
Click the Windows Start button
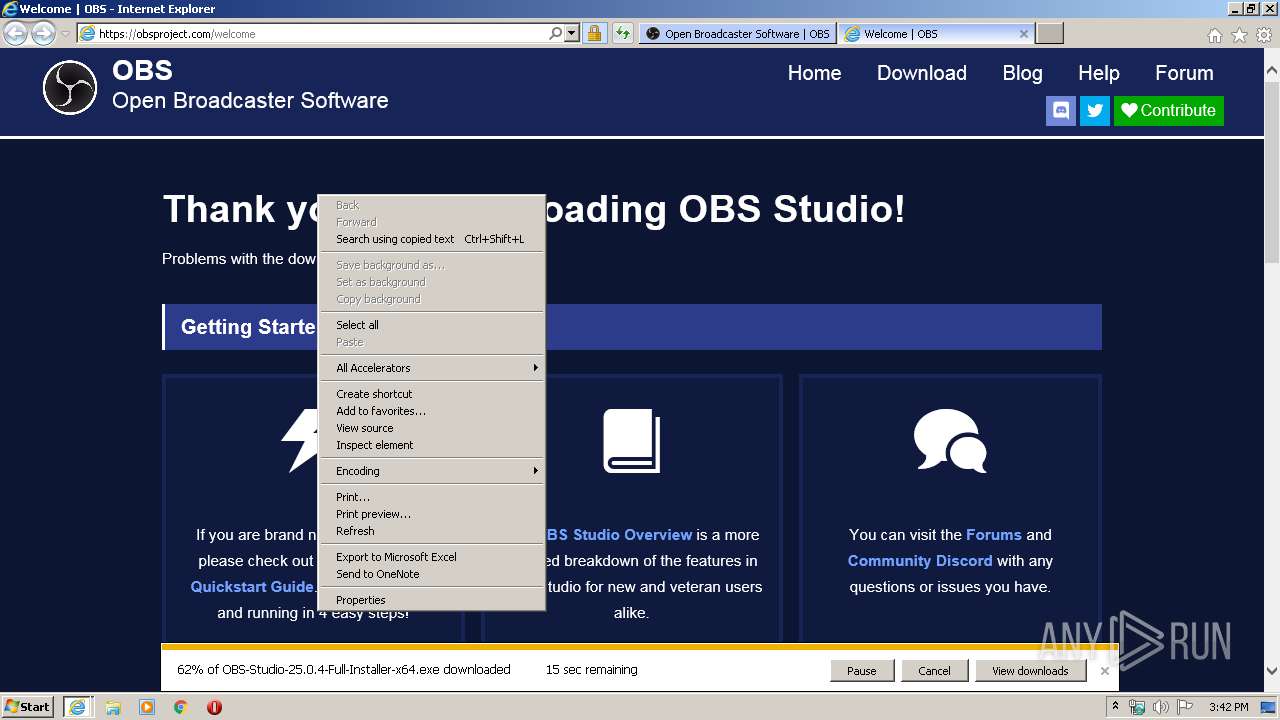tap(28, 707)
